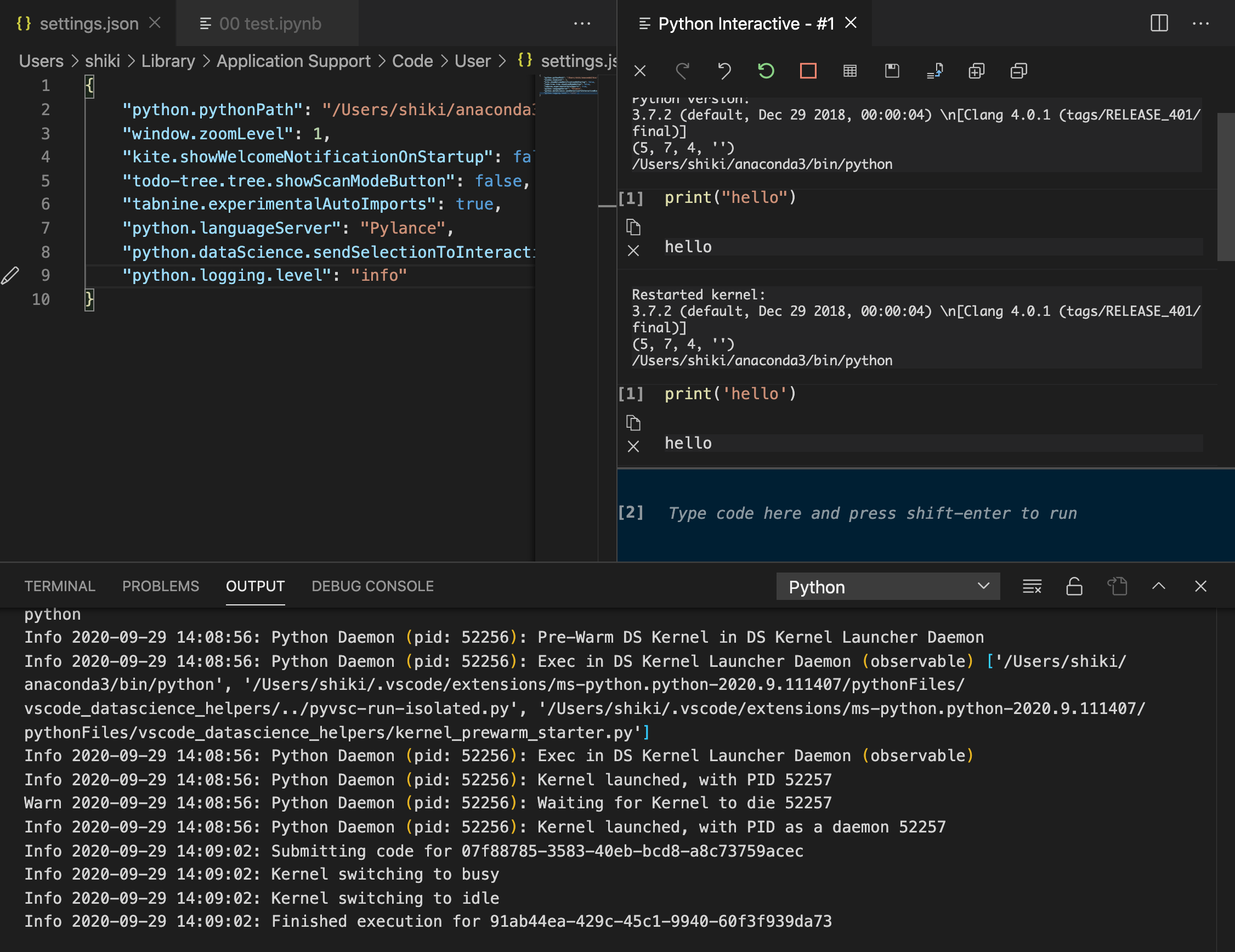Expand breadcrumb item Application Support

293,60
